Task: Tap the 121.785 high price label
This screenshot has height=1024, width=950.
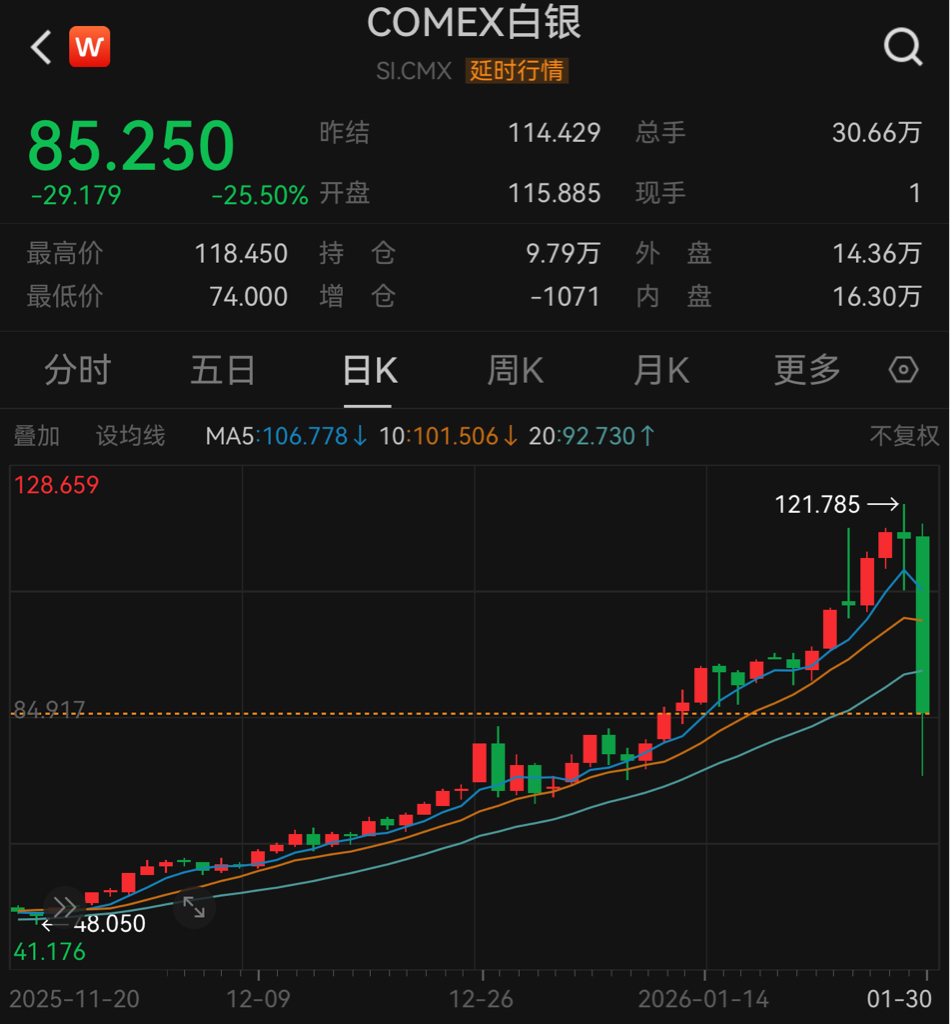Action: point(817,505)
